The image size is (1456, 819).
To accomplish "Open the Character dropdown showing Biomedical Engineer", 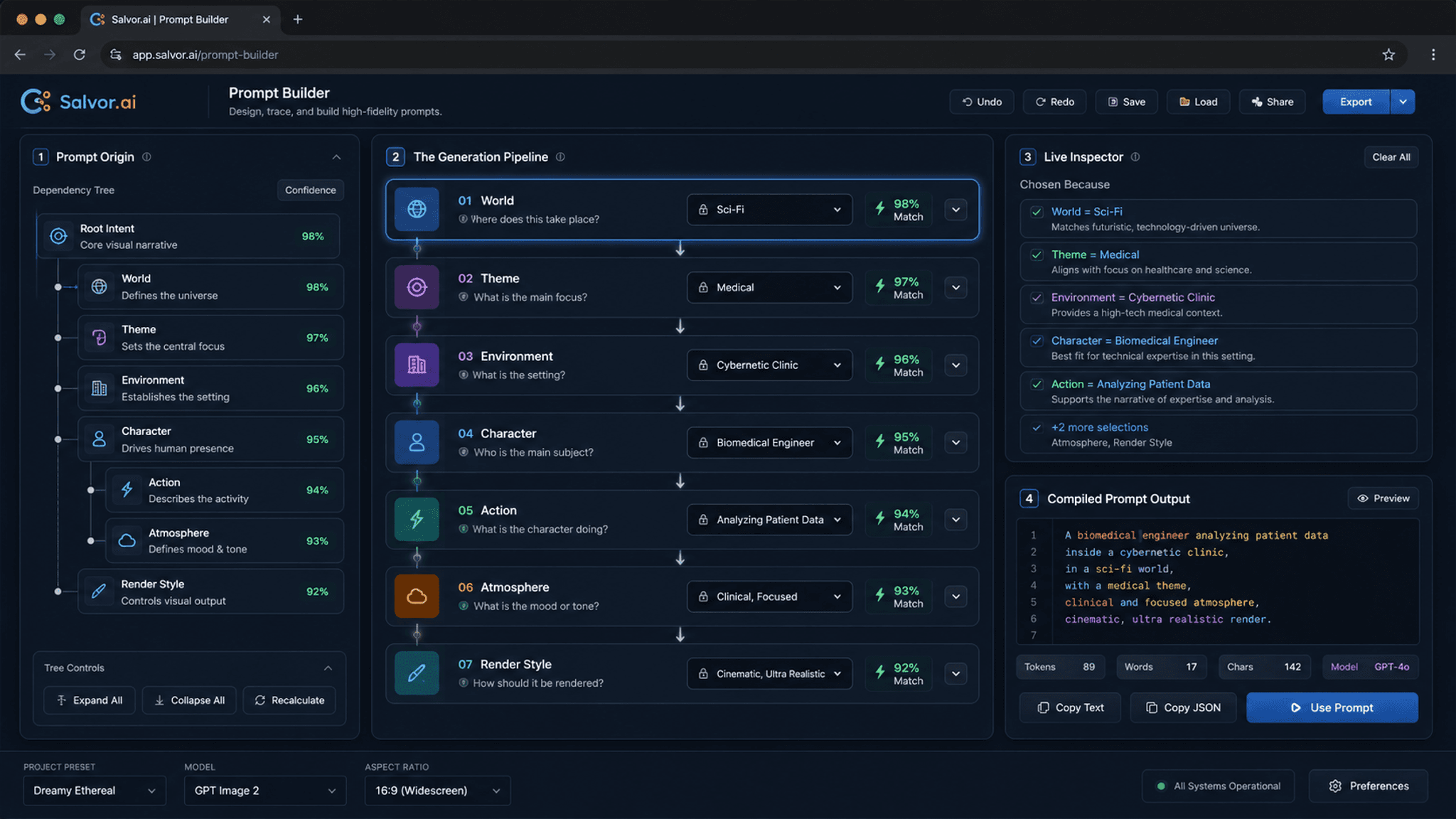I will (x=769, y=442).
